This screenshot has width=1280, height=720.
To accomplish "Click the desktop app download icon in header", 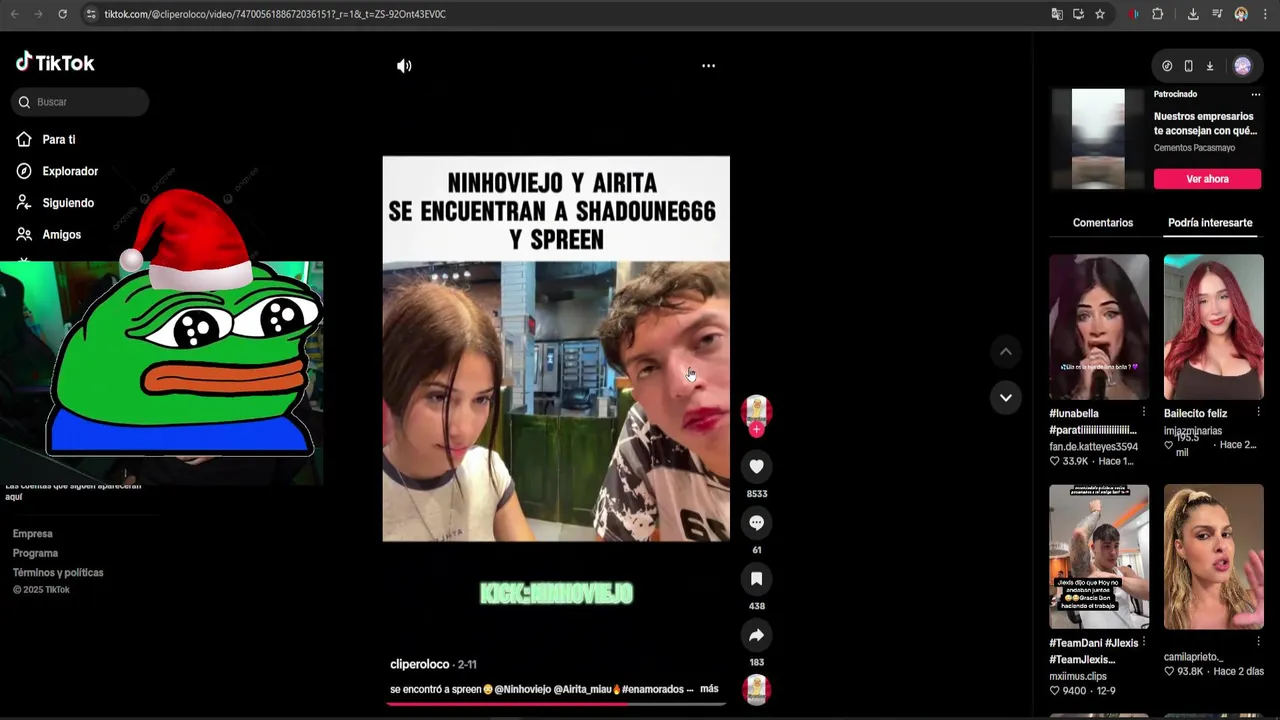I will click(x=1210, y=66).
